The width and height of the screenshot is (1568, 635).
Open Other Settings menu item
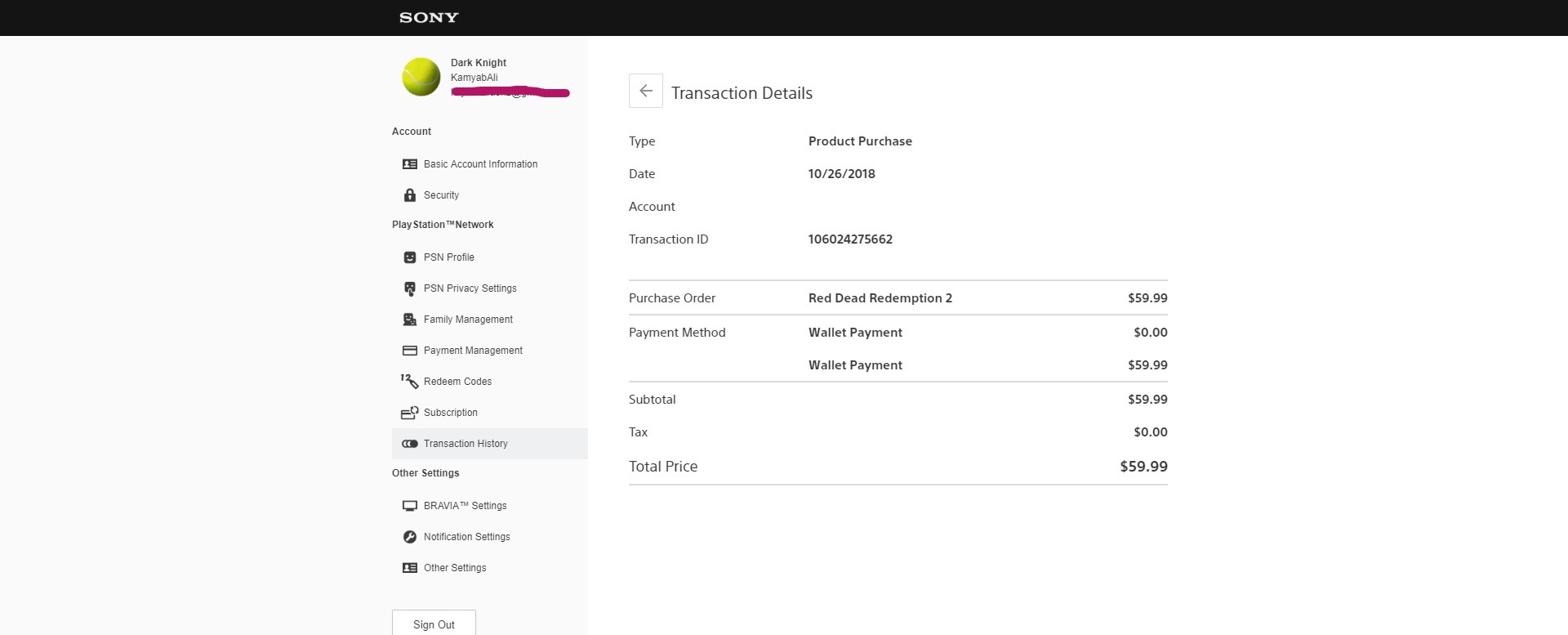455,568
